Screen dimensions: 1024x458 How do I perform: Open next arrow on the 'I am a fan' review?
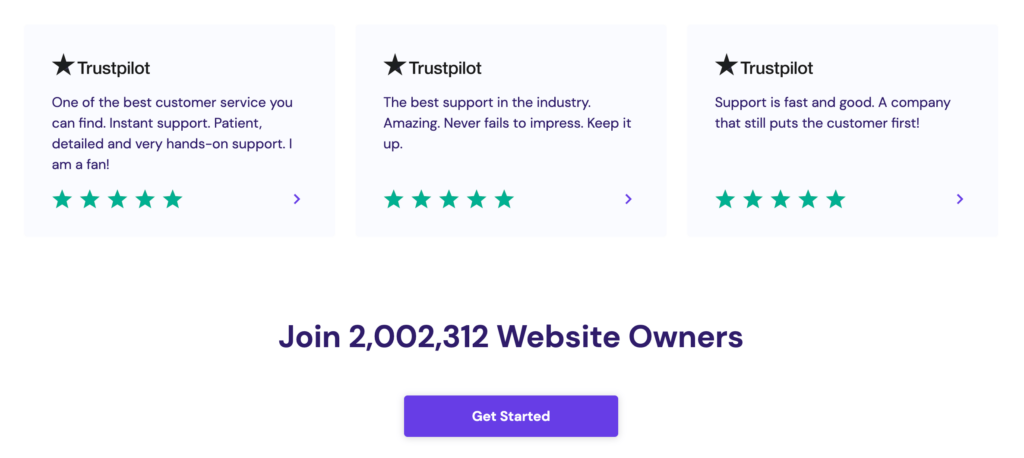click(297, 199)
